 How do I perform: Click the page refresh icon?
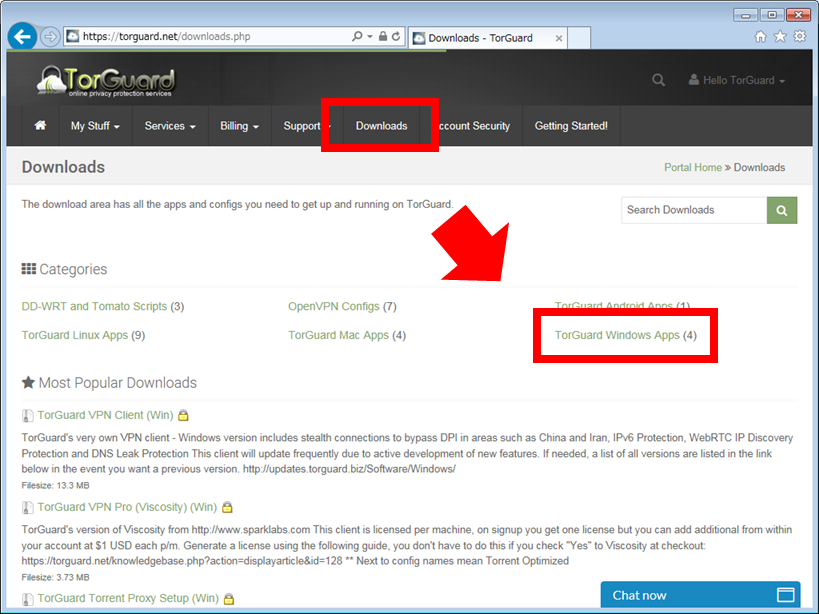tap(396, 36)
